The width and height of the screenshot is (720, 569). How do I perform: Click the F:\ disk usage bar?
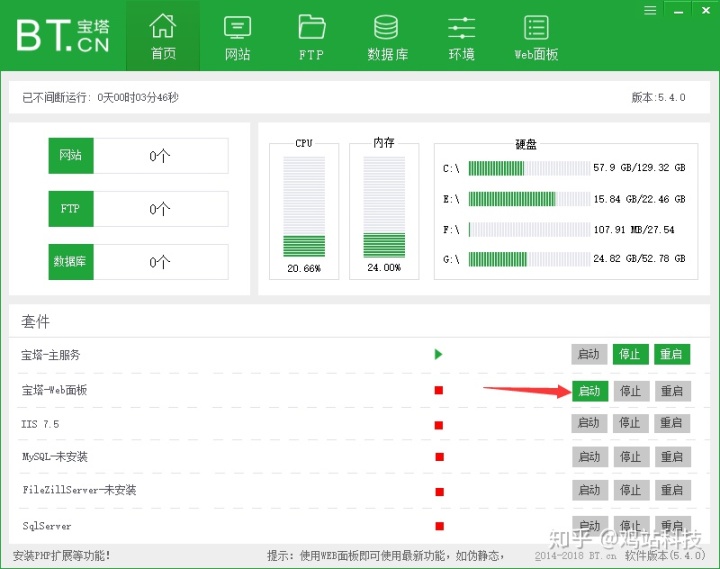529,230
